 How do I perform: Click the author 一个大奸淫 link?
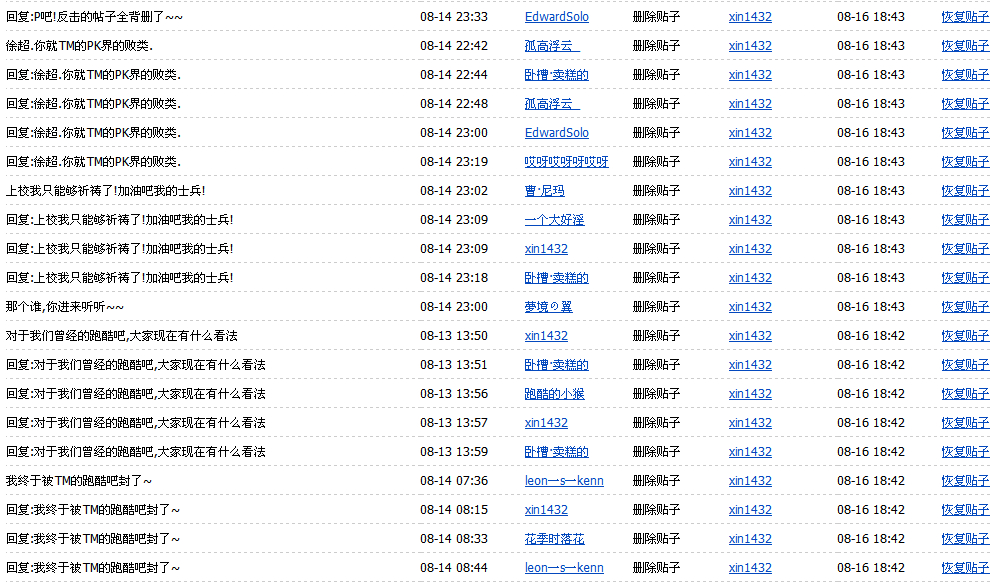pyautogui.click(x=554, y=220)
